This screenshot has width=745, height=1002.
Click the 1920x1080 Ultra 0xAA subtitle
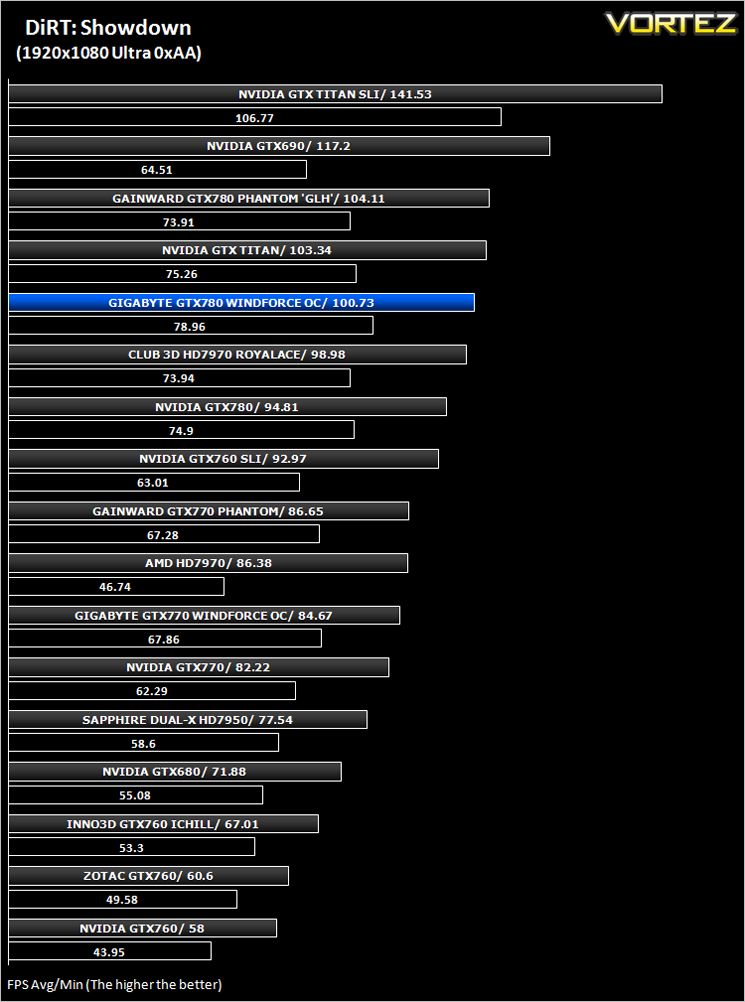pos(109,54)
